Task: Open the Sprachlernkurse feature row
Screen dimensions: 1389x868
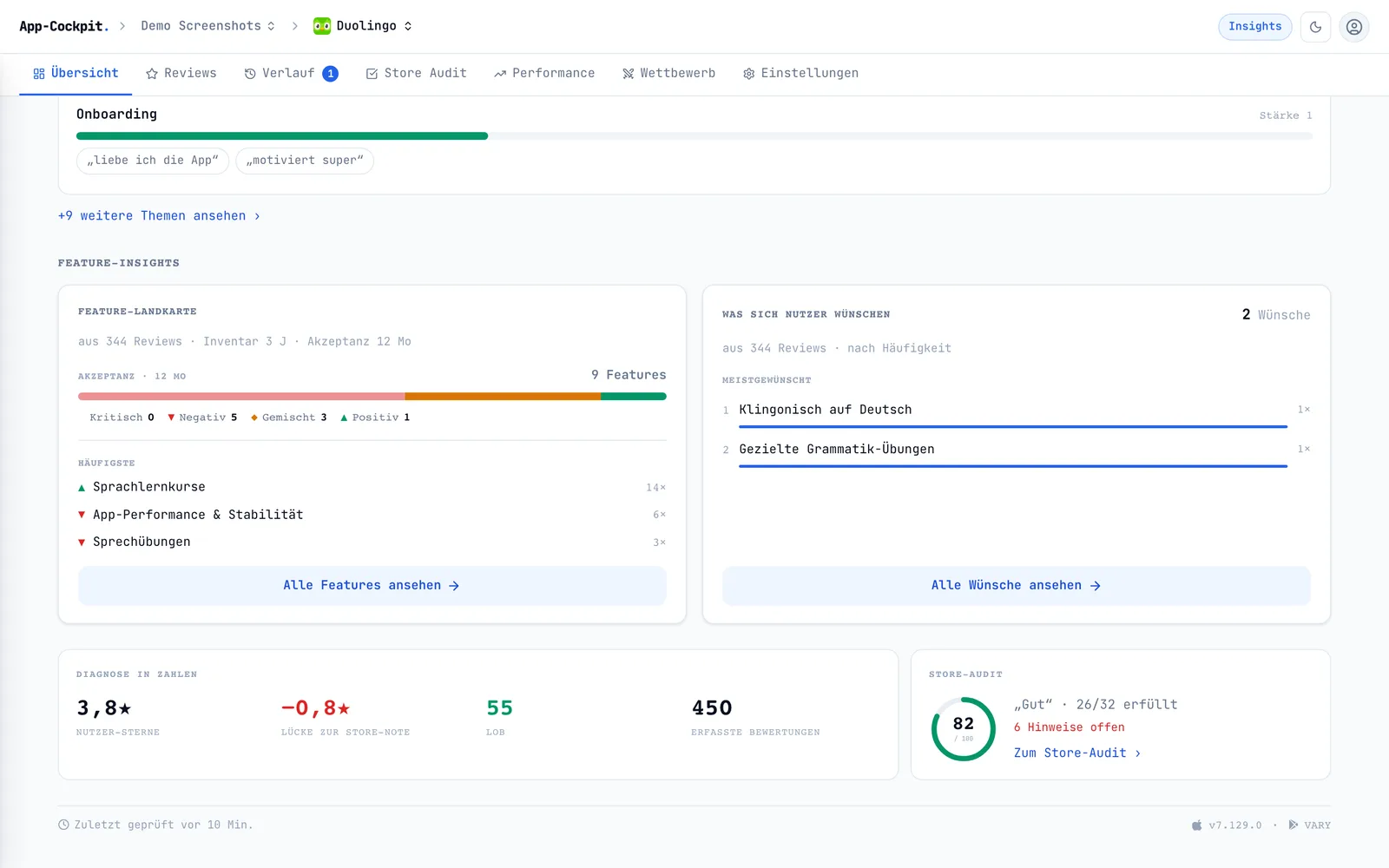Action: pos(372,487)
